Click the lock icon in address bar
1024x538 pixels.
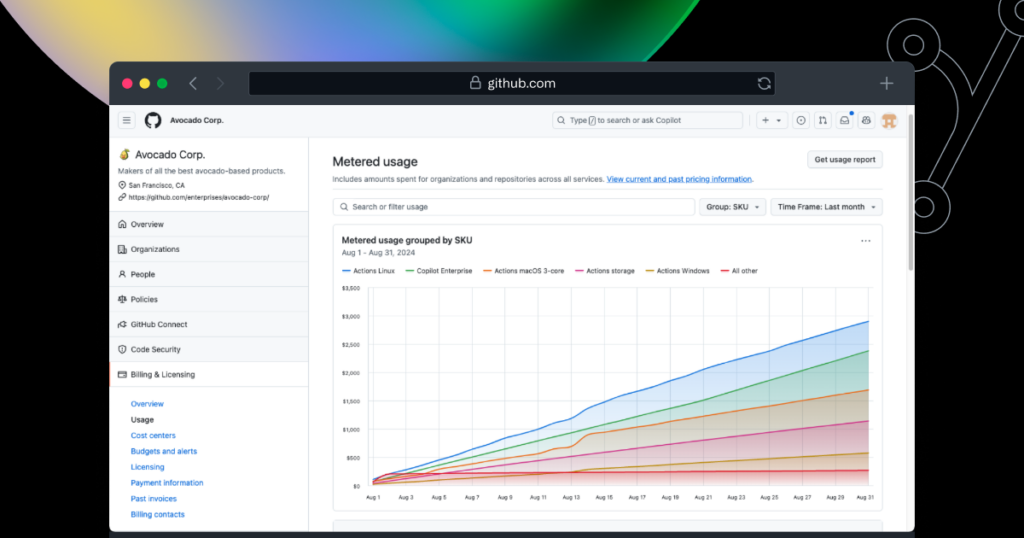[475, 83]
